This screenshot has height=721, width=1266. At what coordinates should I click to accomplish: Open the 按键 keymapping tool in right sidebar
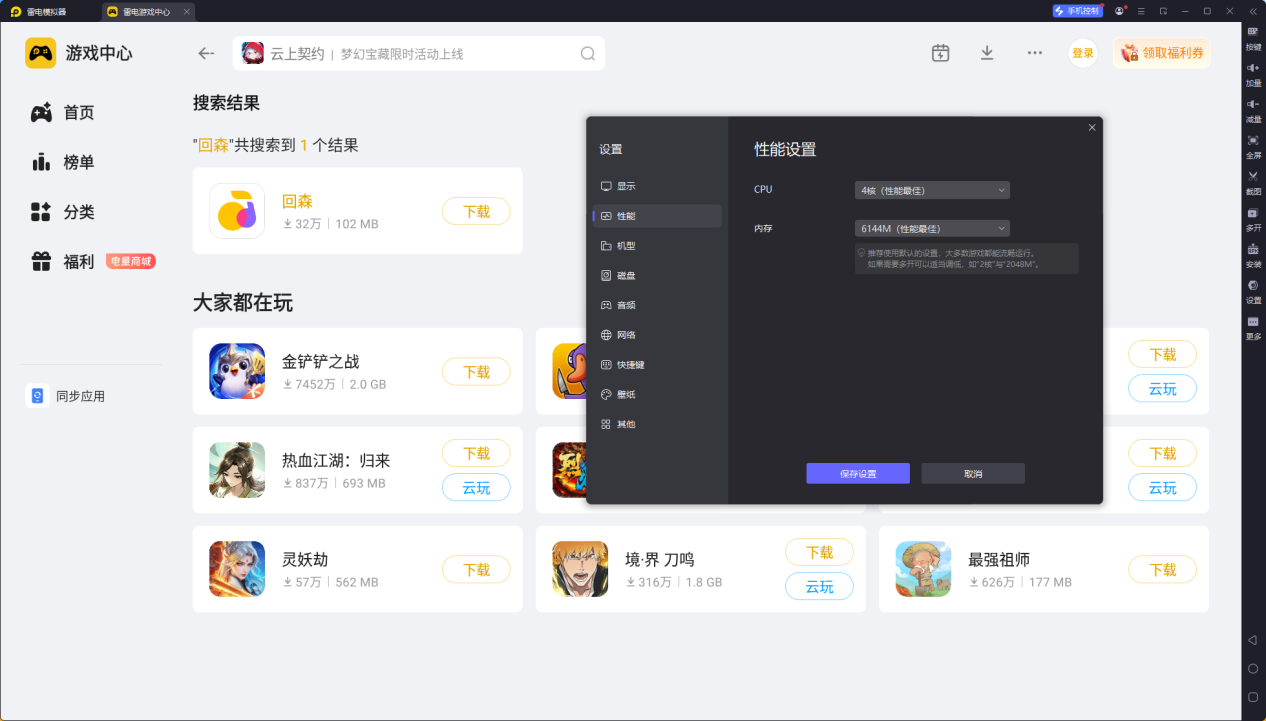coord(1253,37)
